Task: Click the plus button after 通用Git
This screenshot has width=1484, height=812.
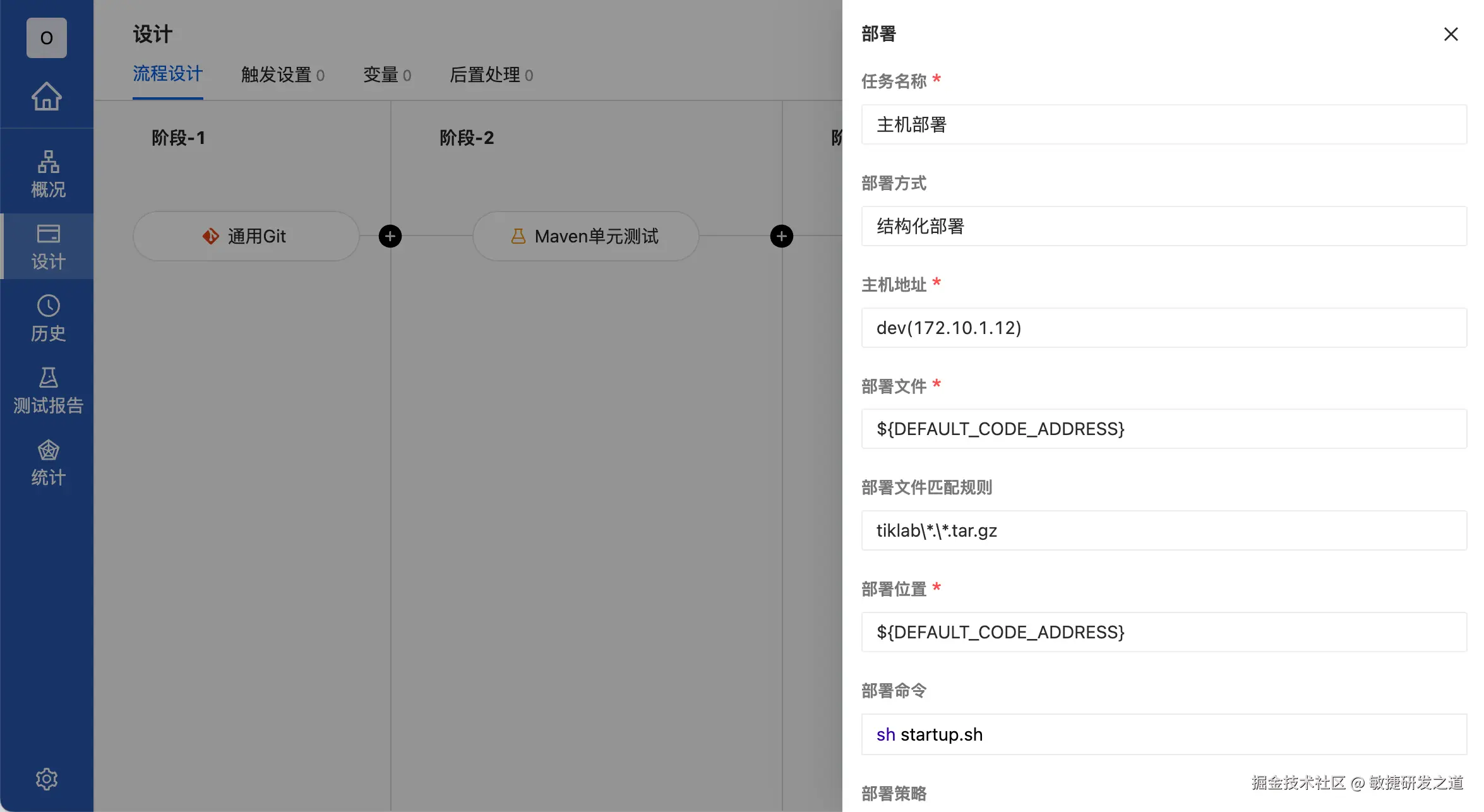Action: pos(390,236)
